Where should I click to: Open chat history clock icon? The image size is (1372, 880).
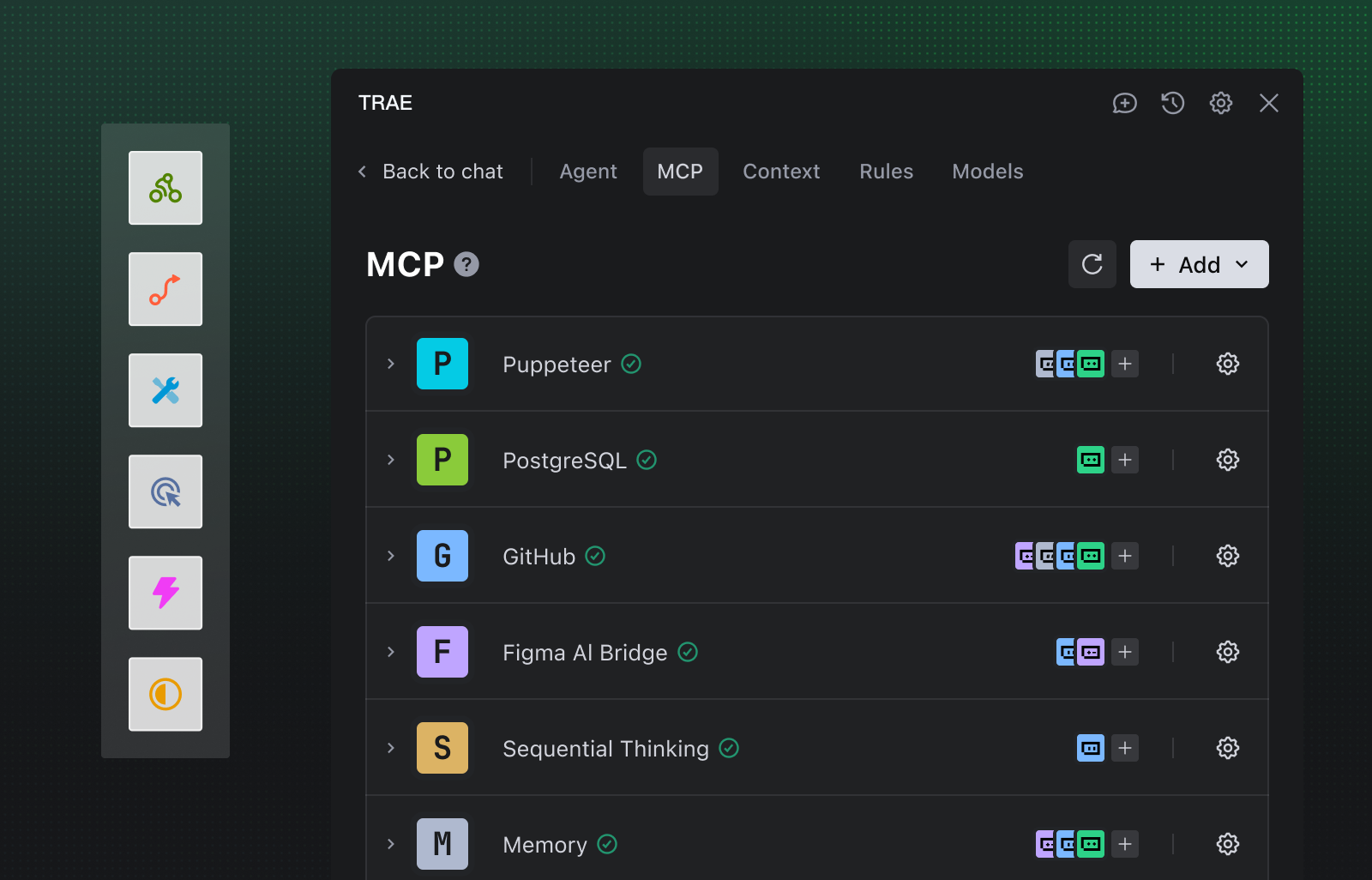1172,103
